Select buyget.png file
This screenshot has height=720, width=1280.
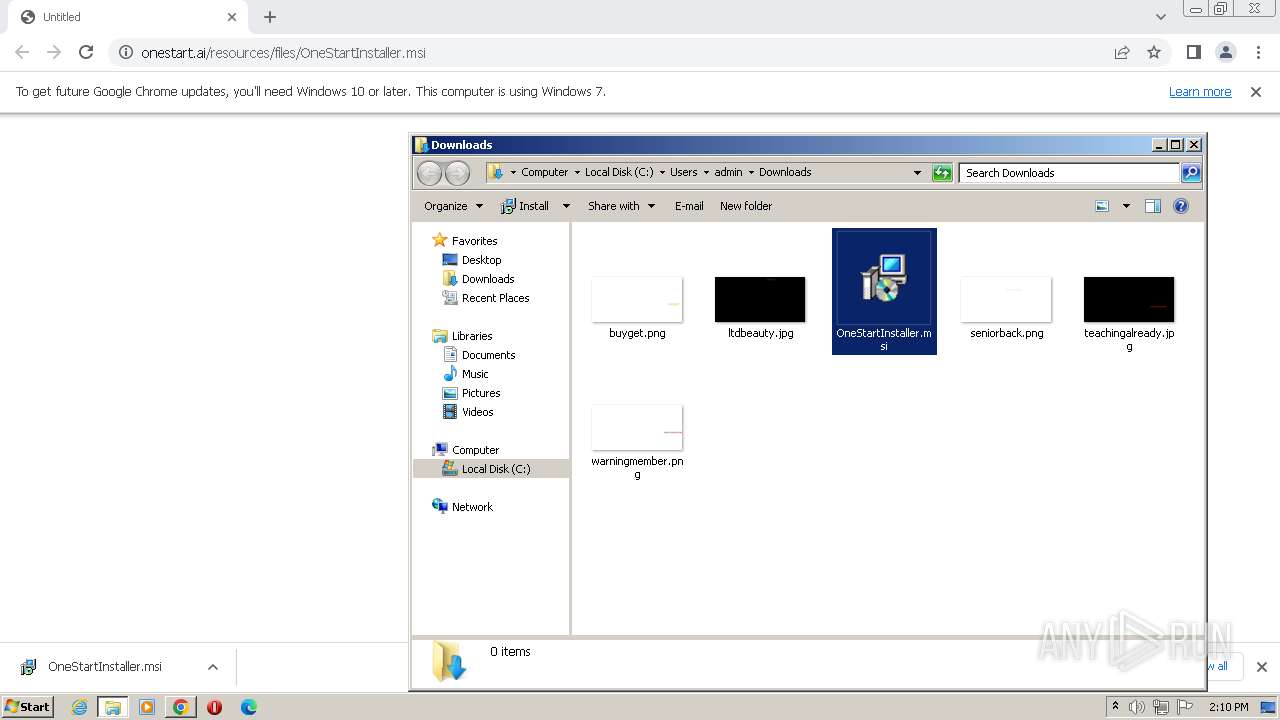(x=637, y=309)
